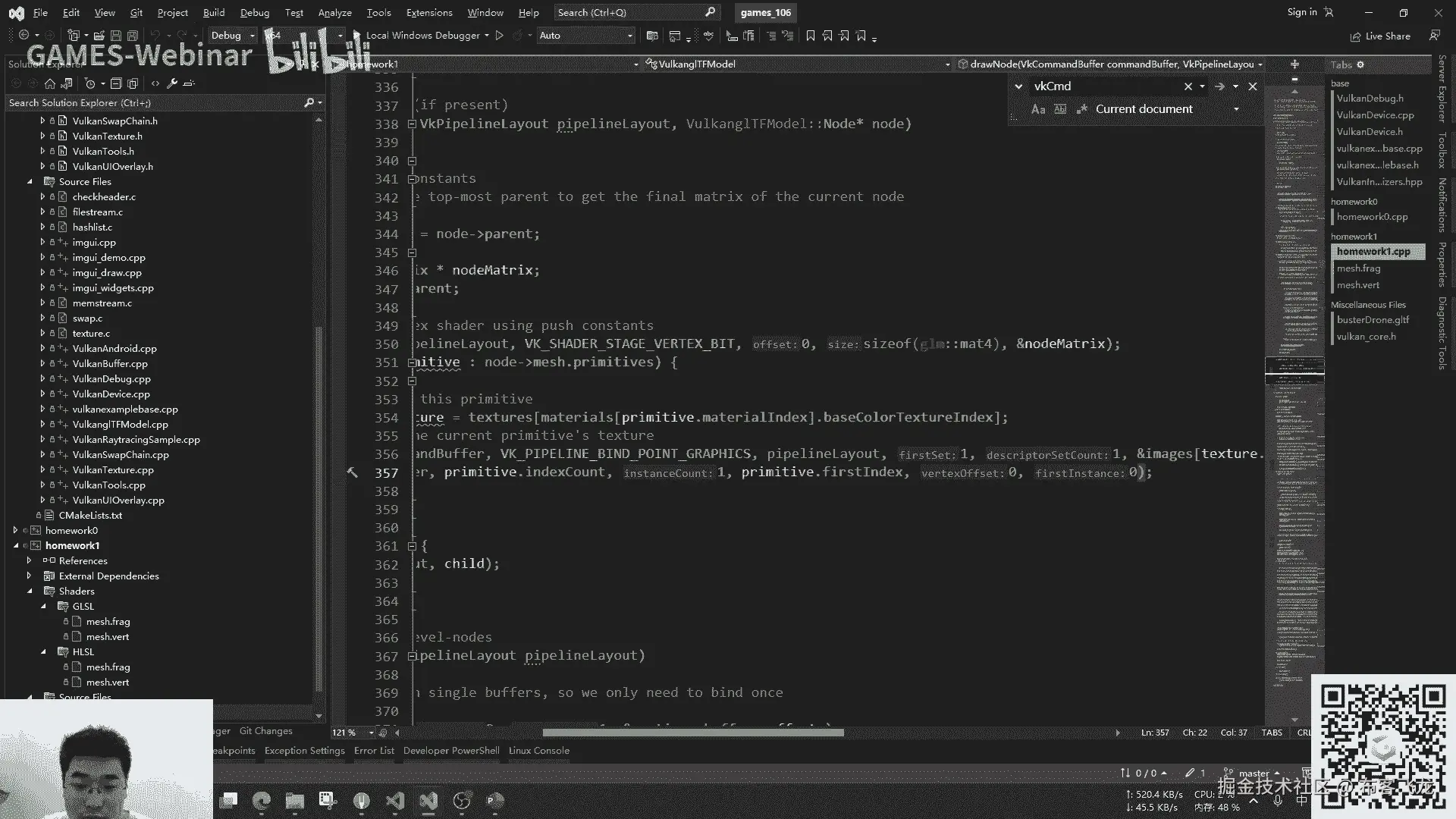
Task: Open the Tabs panel settings gear
Action: tap(1360, 64)
